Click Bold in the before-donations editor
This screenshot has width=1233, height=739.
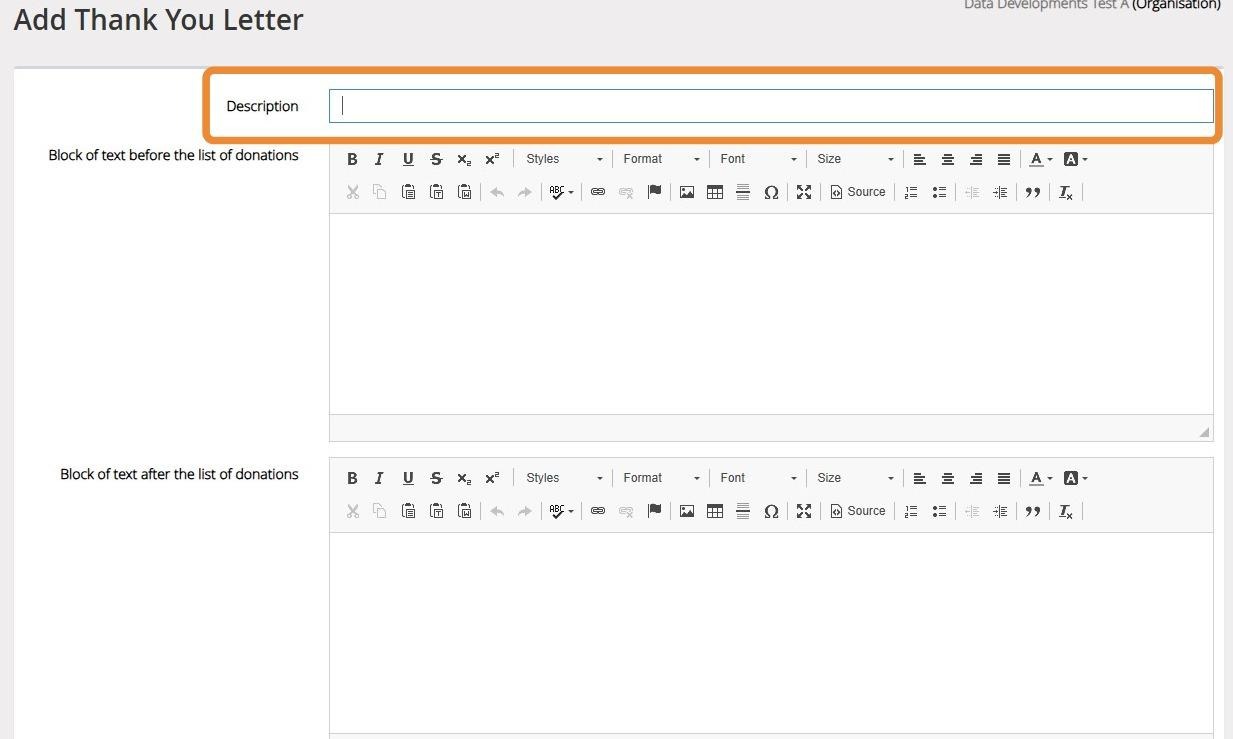[x=352, y=159]
